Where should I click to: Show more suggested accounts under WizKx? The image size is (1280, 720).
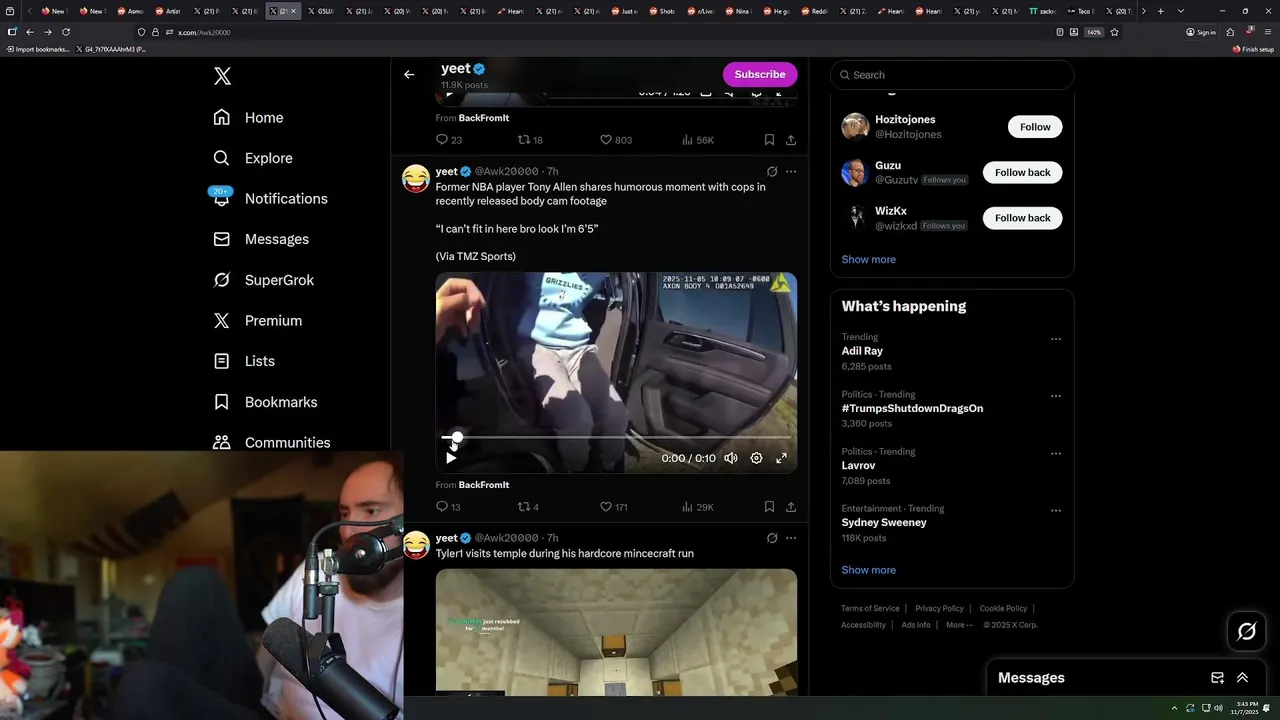(868, 259)
